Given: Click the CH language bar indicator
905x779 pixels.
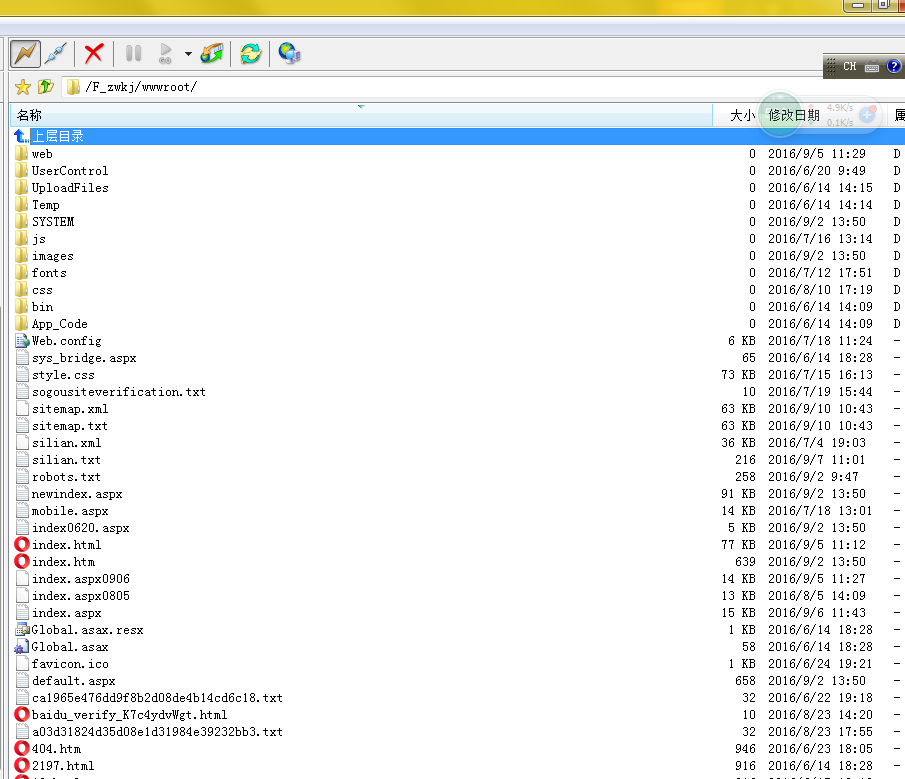Looking at the screenshot, I should click(x=849, y=67).
